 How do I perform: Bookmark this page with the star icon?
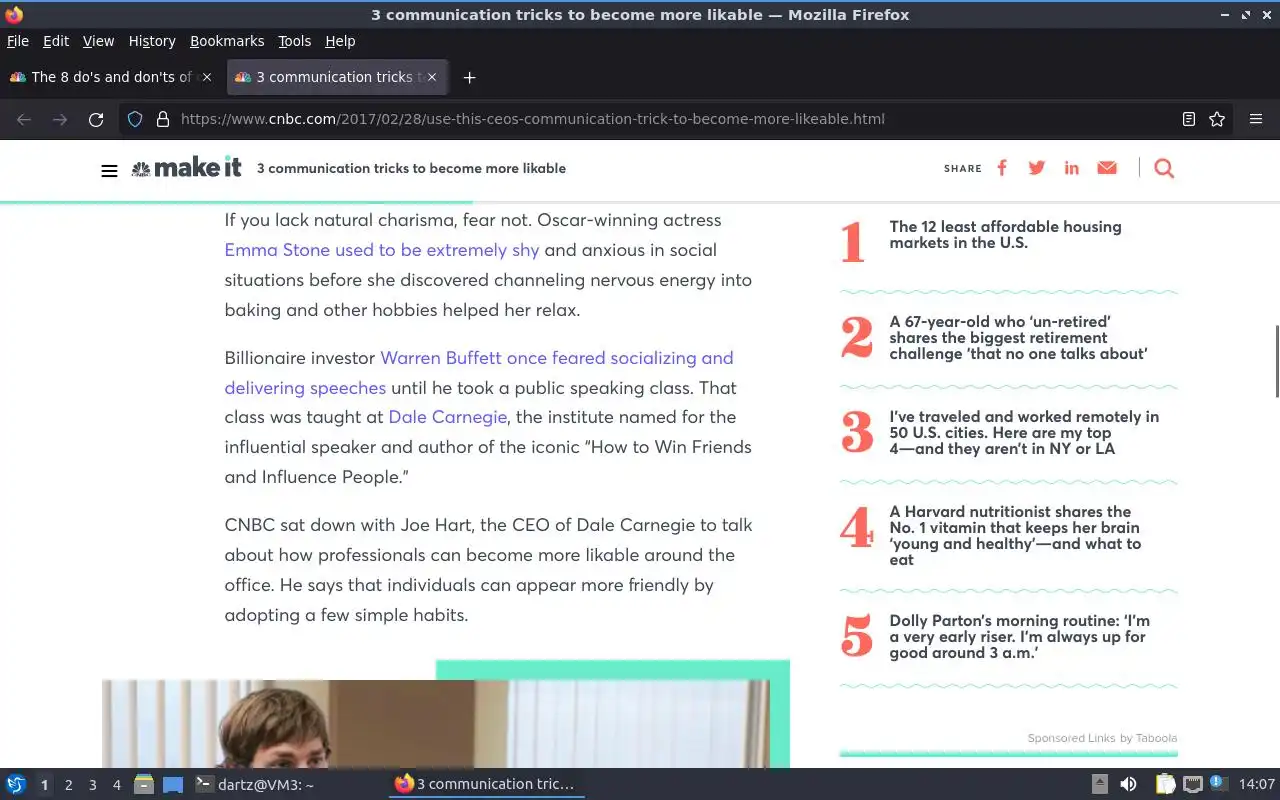(x=1217, y=119)
